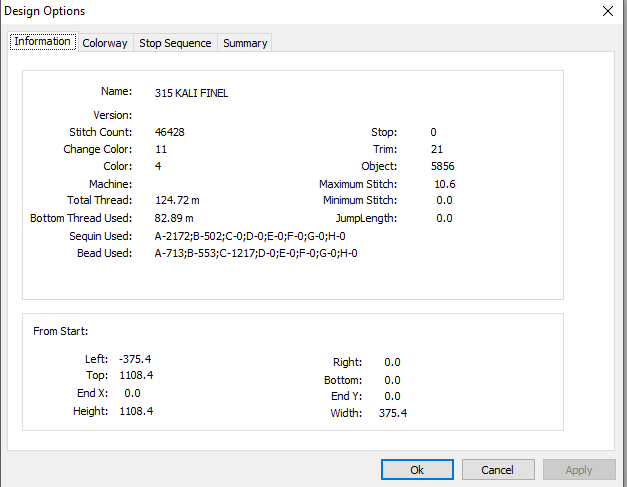Click the Name: label
The image size is (627, 487).
coord(116,92)
